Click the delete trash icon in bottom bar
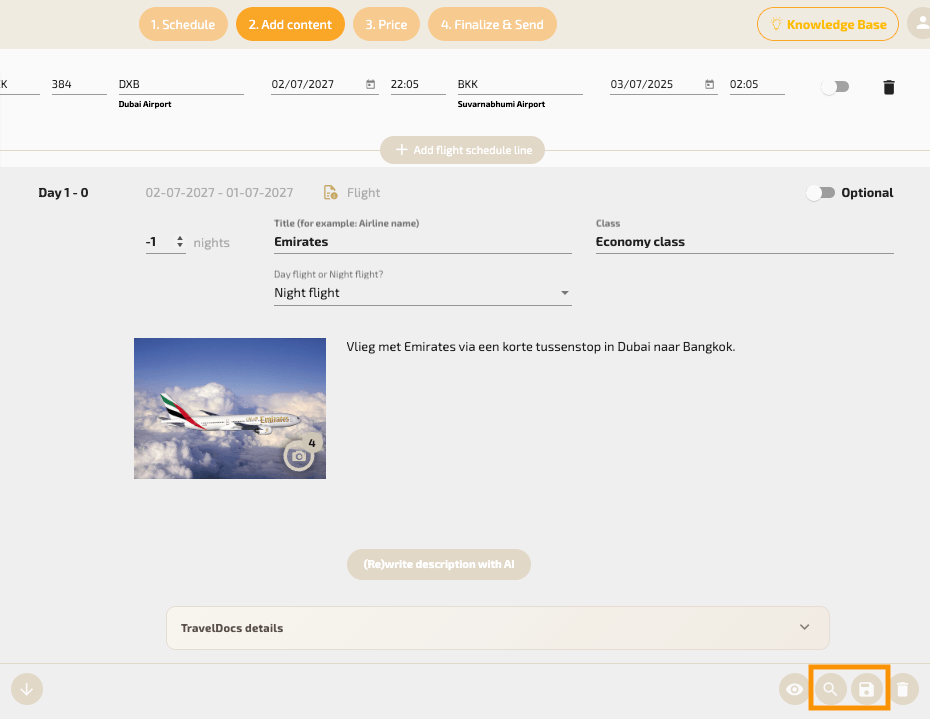Viewport: 930px width, 719px height. [903, 689]
